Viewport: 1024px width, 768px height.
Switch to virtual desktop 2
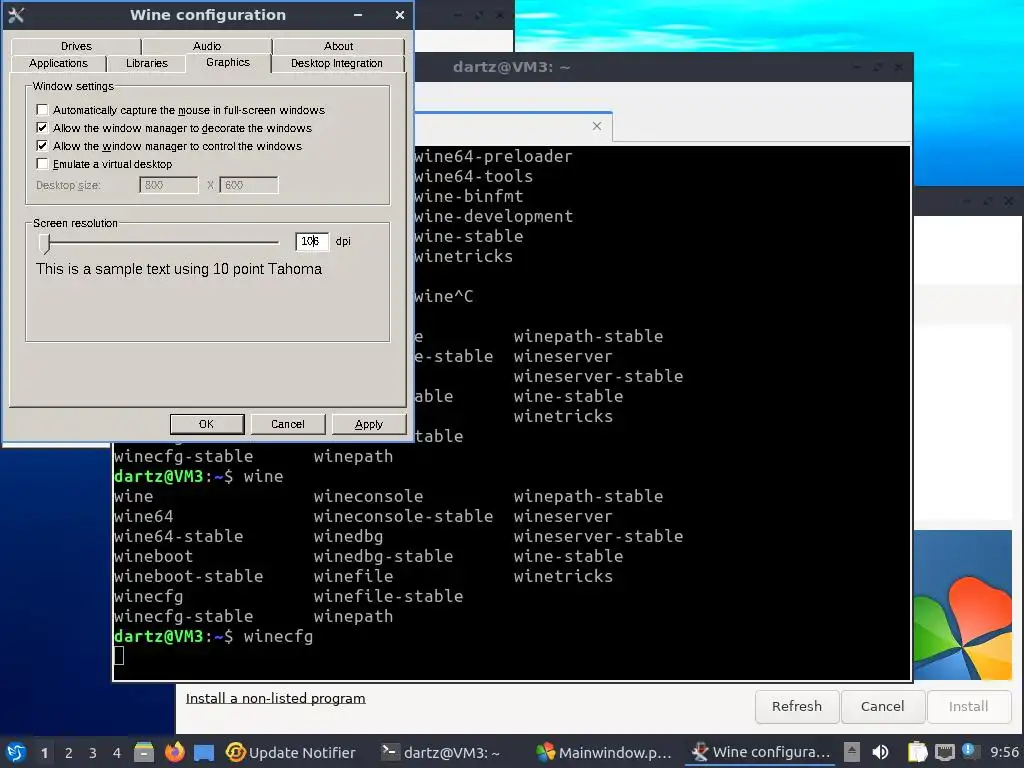pos(69,753)
